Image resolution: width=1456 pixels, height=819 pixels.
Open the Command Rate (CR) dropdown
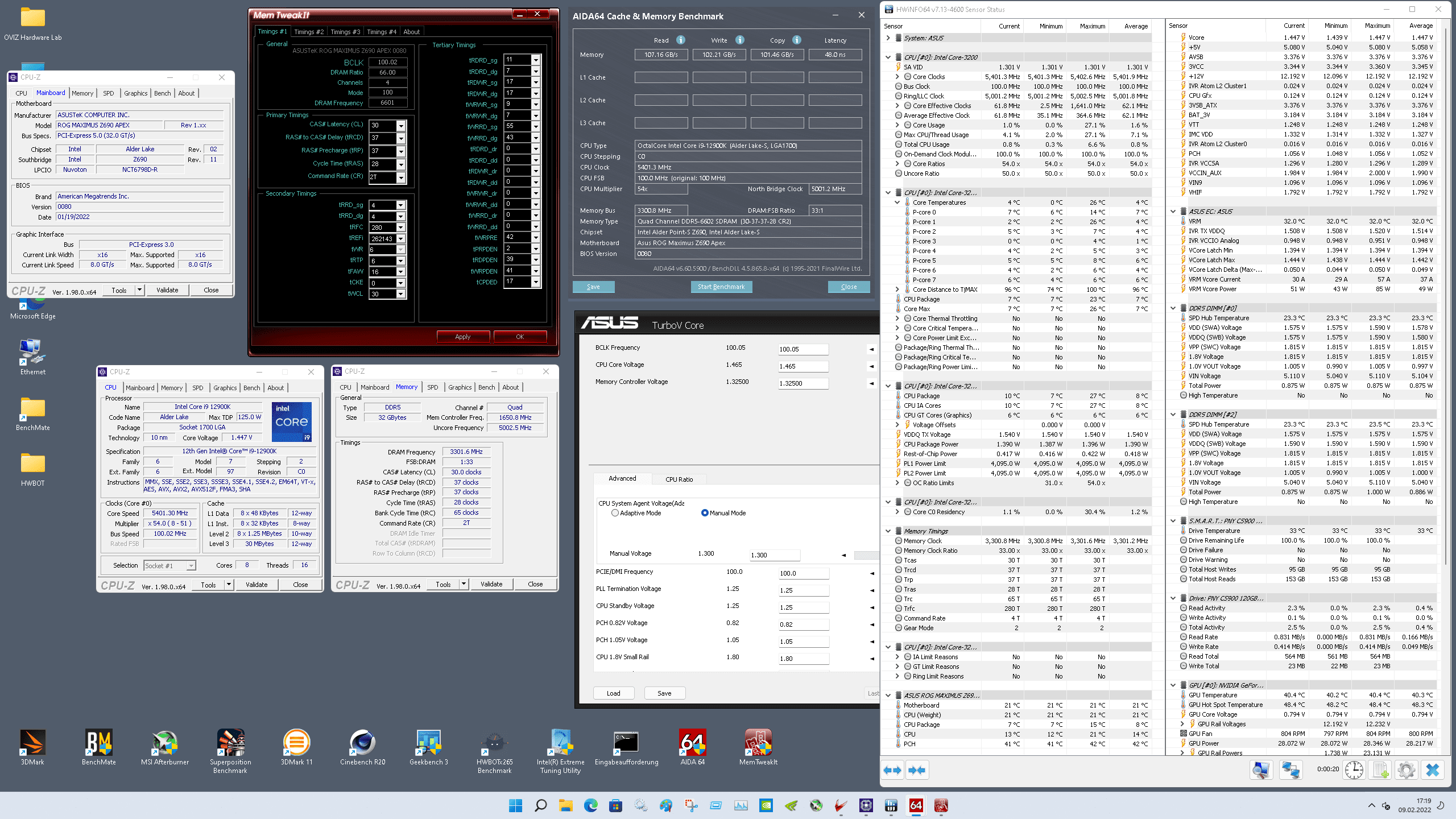coord(401,177)
